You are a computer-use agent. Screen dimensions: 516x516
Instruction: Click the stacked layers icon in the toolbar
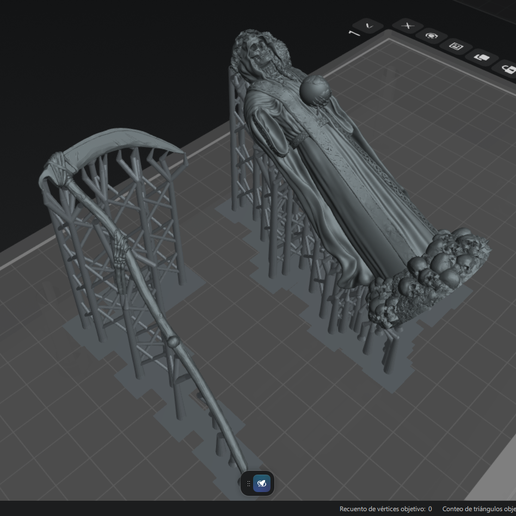482,58
